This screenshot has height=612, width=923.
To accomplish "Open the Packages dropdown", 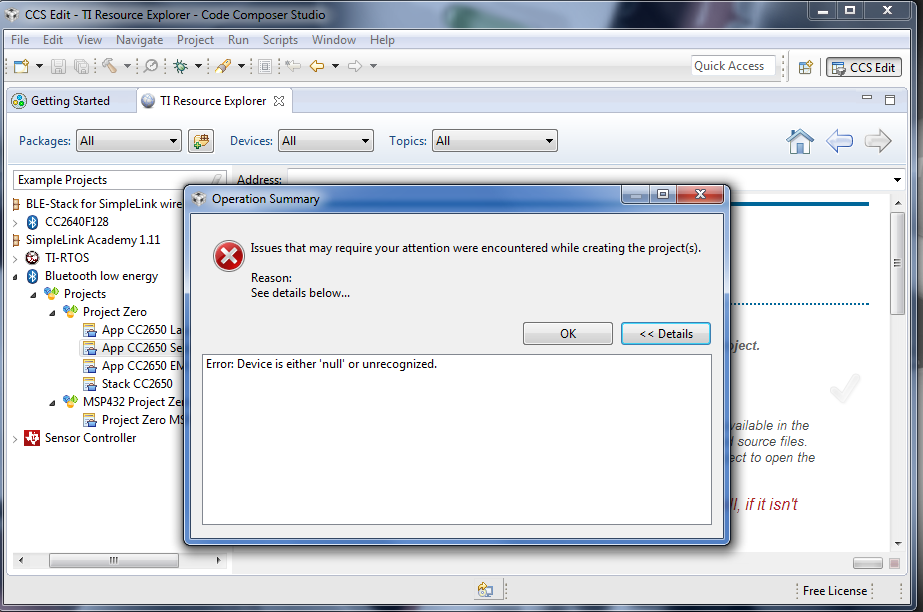I will (128, 141).
